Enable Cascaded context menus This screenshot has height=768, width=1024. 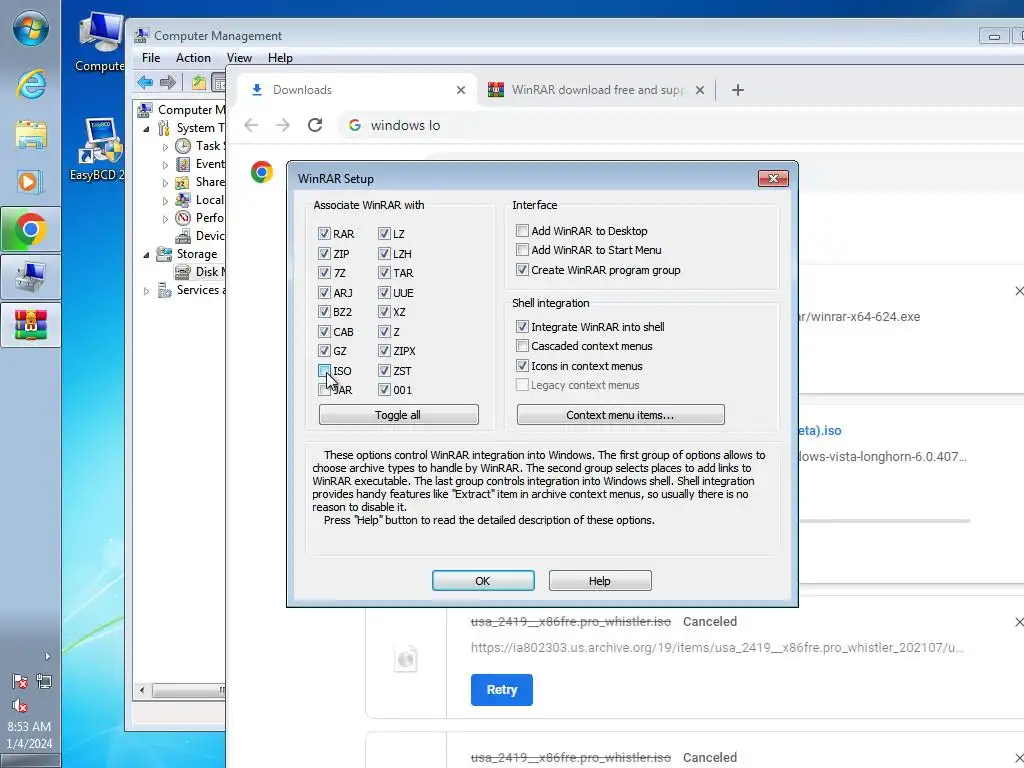point(522,345)
